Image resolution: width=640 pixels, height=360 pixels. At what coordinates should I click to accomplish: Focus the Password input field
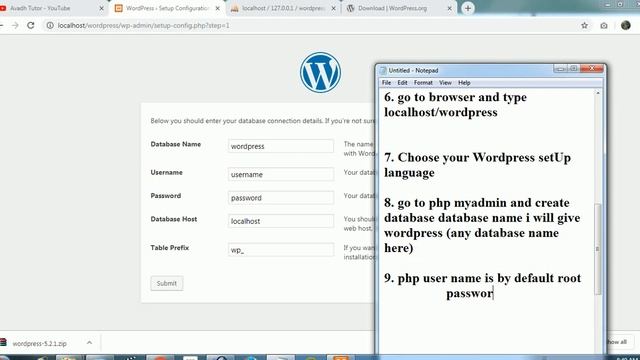click(x=281, y=198)
